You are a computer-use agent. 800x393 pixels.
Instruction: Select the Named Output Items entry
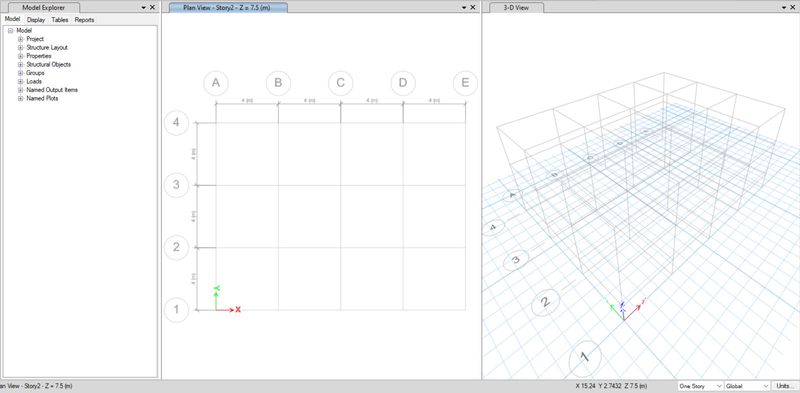(52, 90)
